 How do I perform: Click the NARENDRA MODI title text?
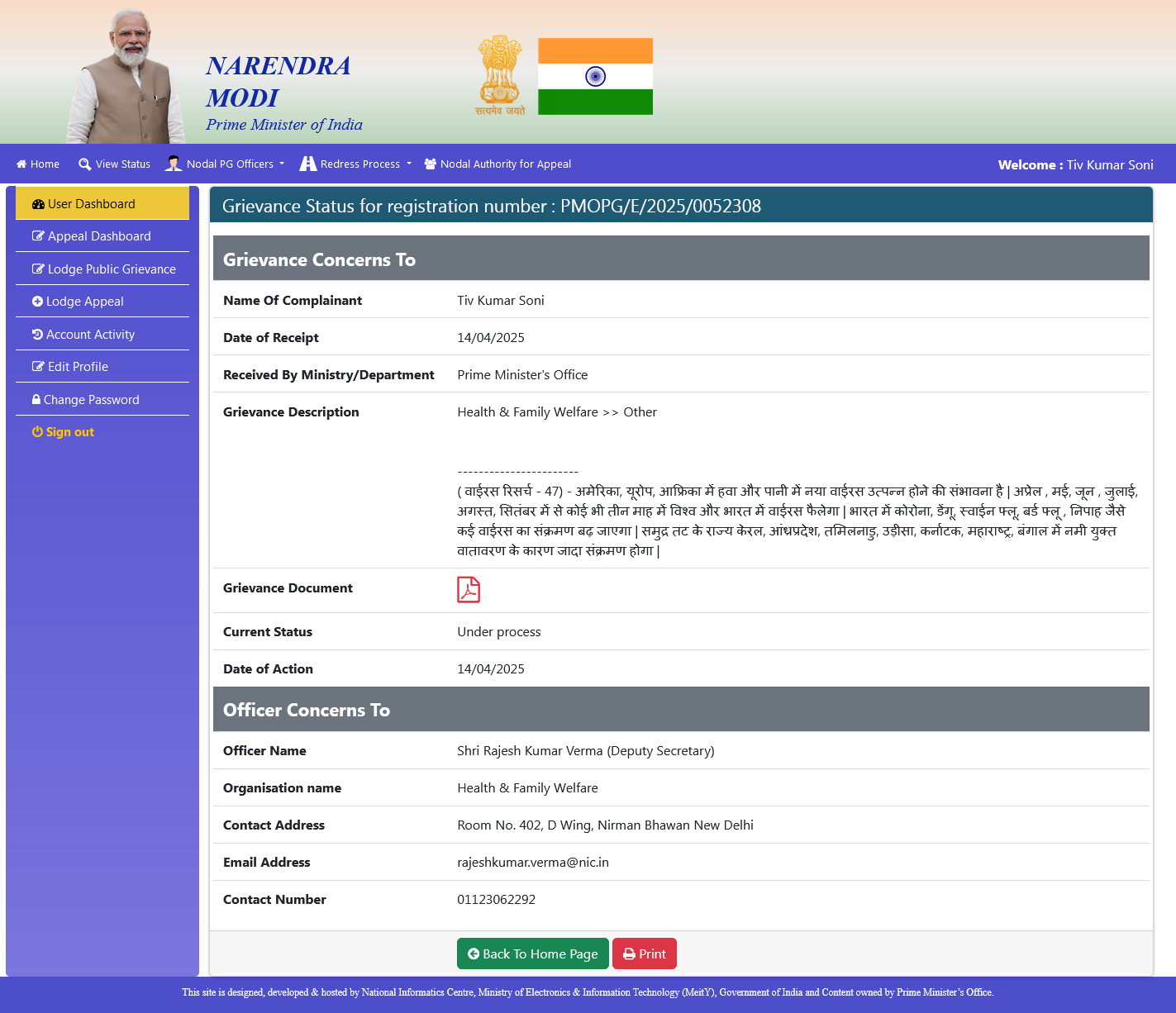(279, 82)
